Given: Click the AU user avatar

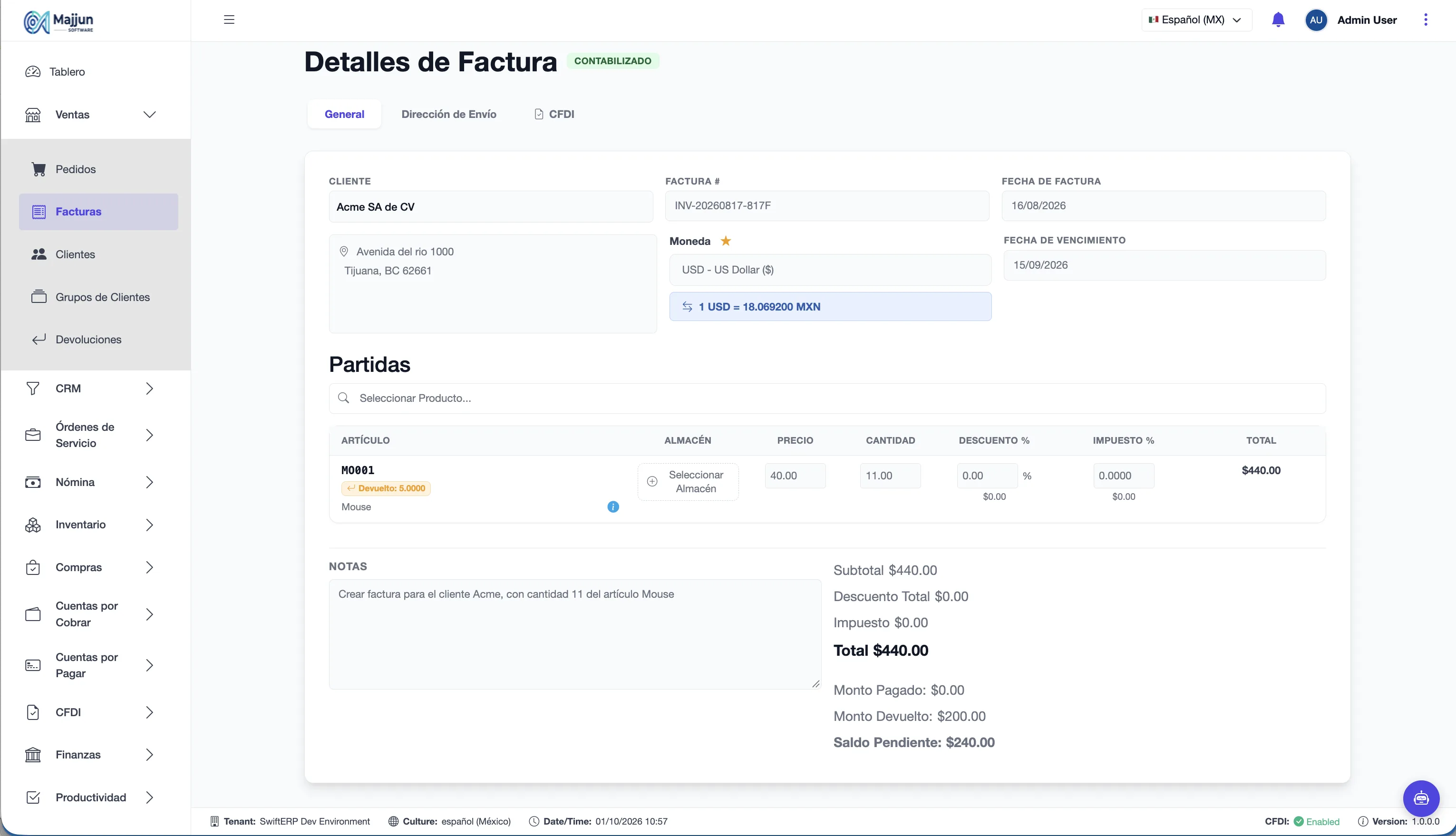Looking at the screenshot, I should [x=1316, y=19].
